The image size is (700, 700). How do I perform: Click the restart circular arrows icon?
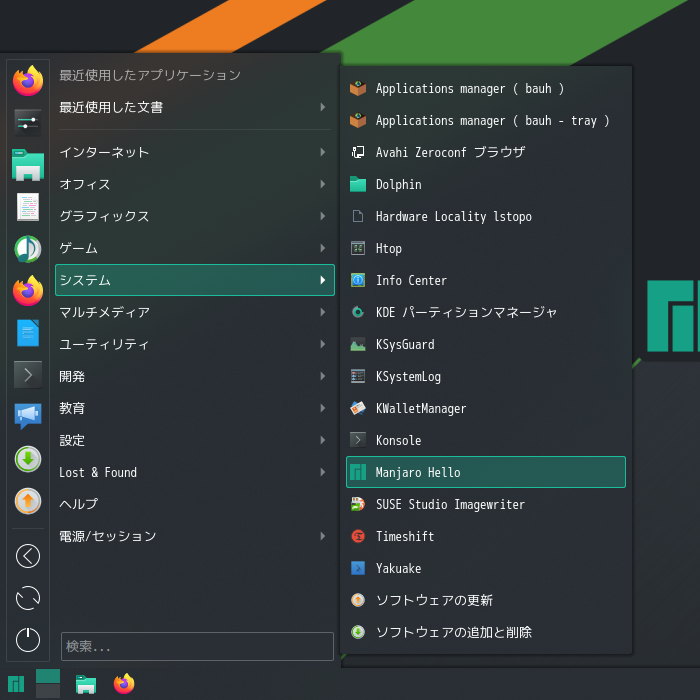[x=28, y=598]
